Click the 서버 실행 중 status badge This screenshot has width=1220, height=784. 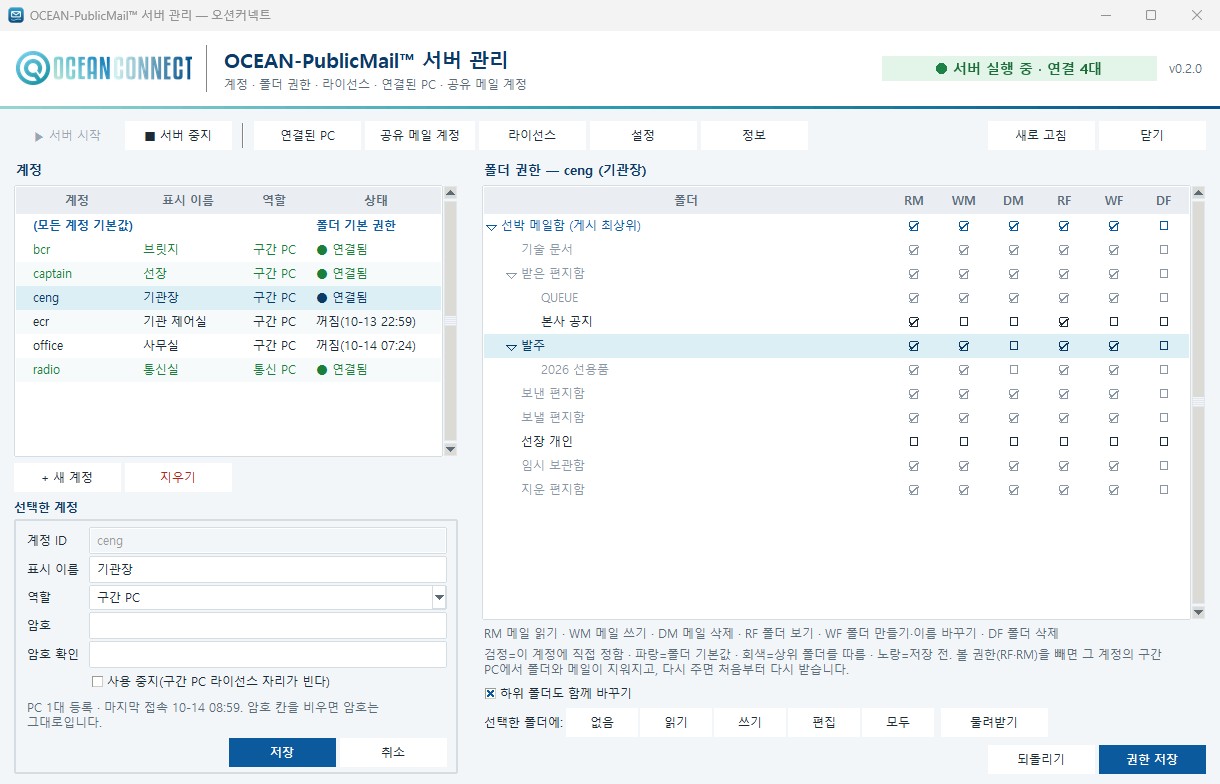[x=1018, y=69]
